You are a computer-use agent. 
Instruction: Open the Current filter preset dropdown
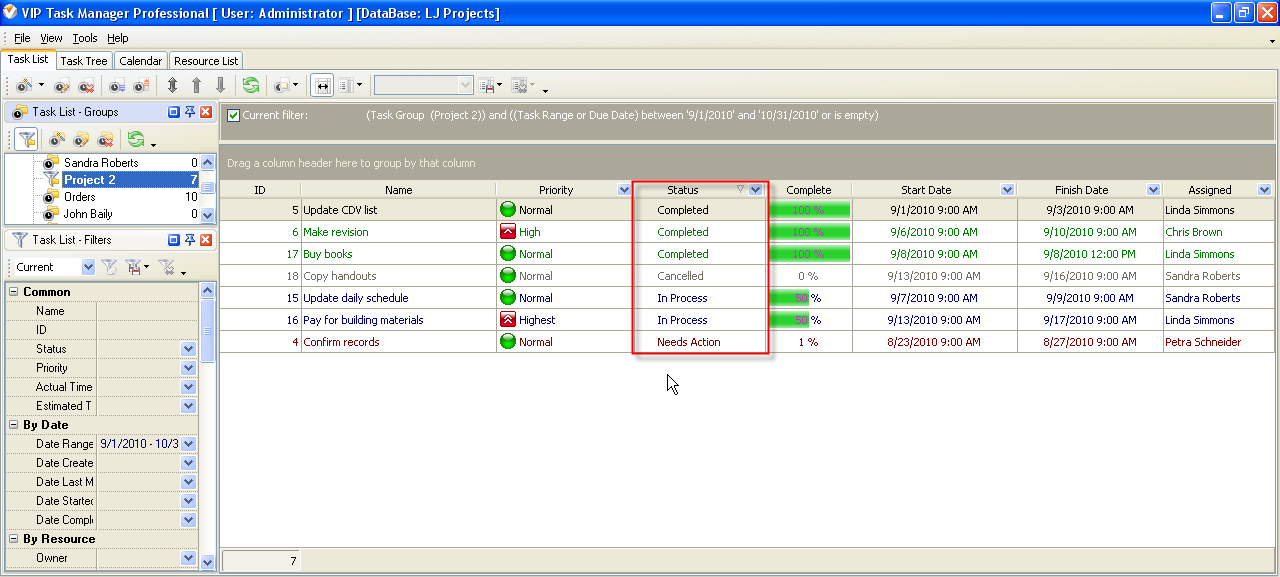88,267
